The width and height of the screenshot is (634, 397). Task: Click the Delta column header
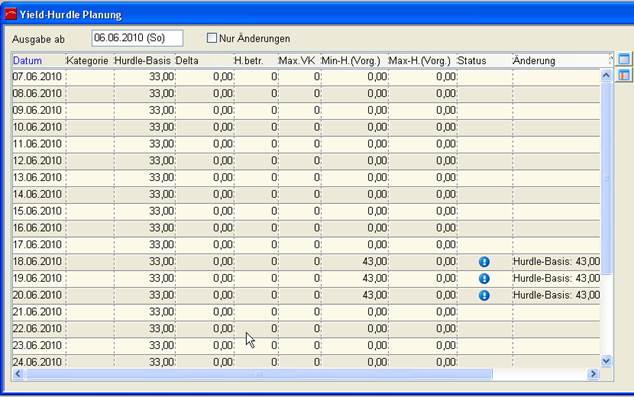204,61
